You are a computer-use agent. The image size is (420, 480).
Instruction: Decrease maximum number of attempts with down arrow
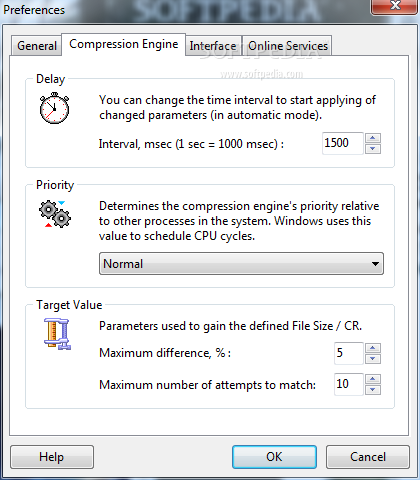click(373, 390)
